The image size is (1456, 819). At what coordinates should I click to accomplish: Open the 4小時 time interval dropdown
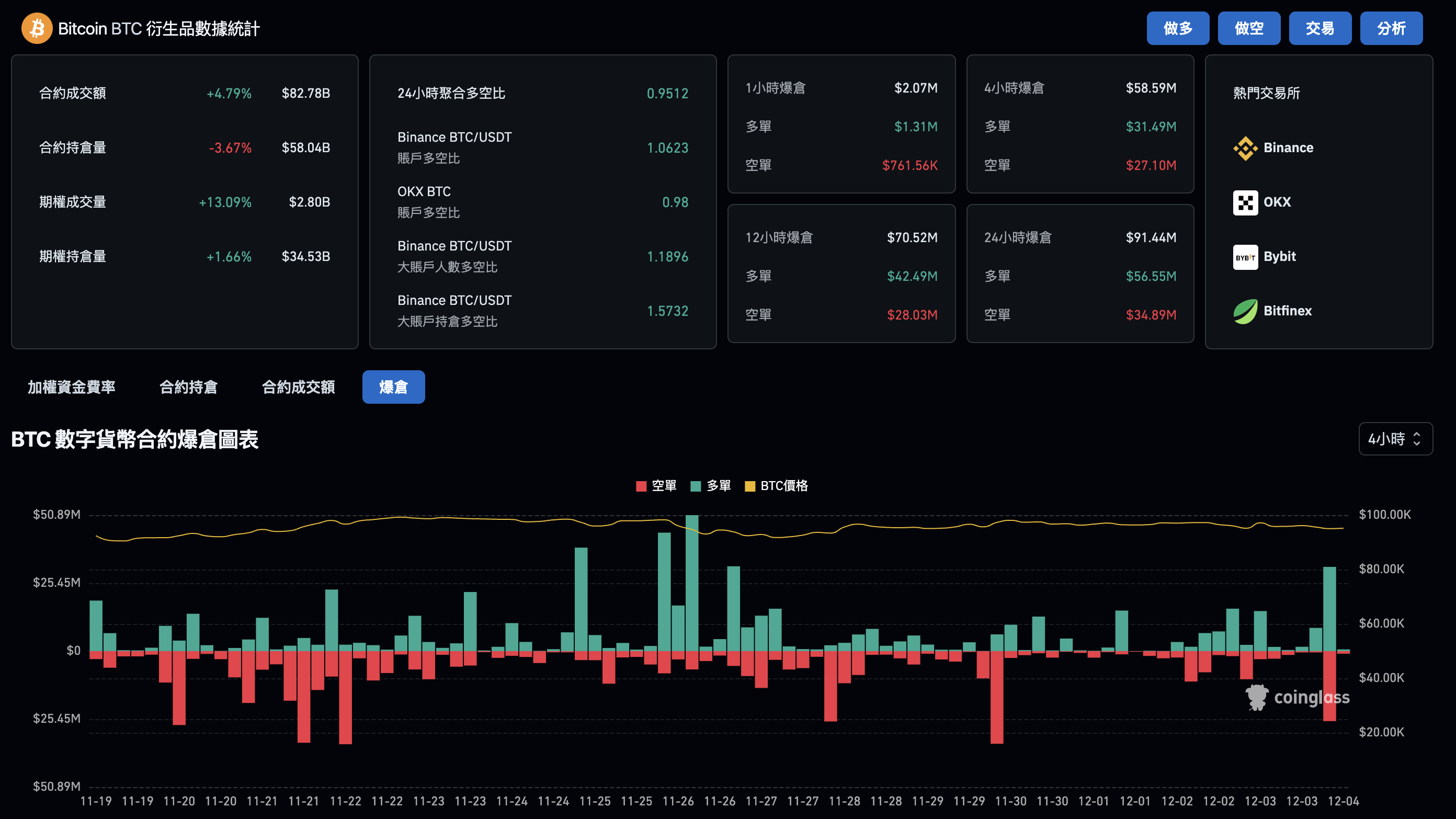coord(1395,439)
